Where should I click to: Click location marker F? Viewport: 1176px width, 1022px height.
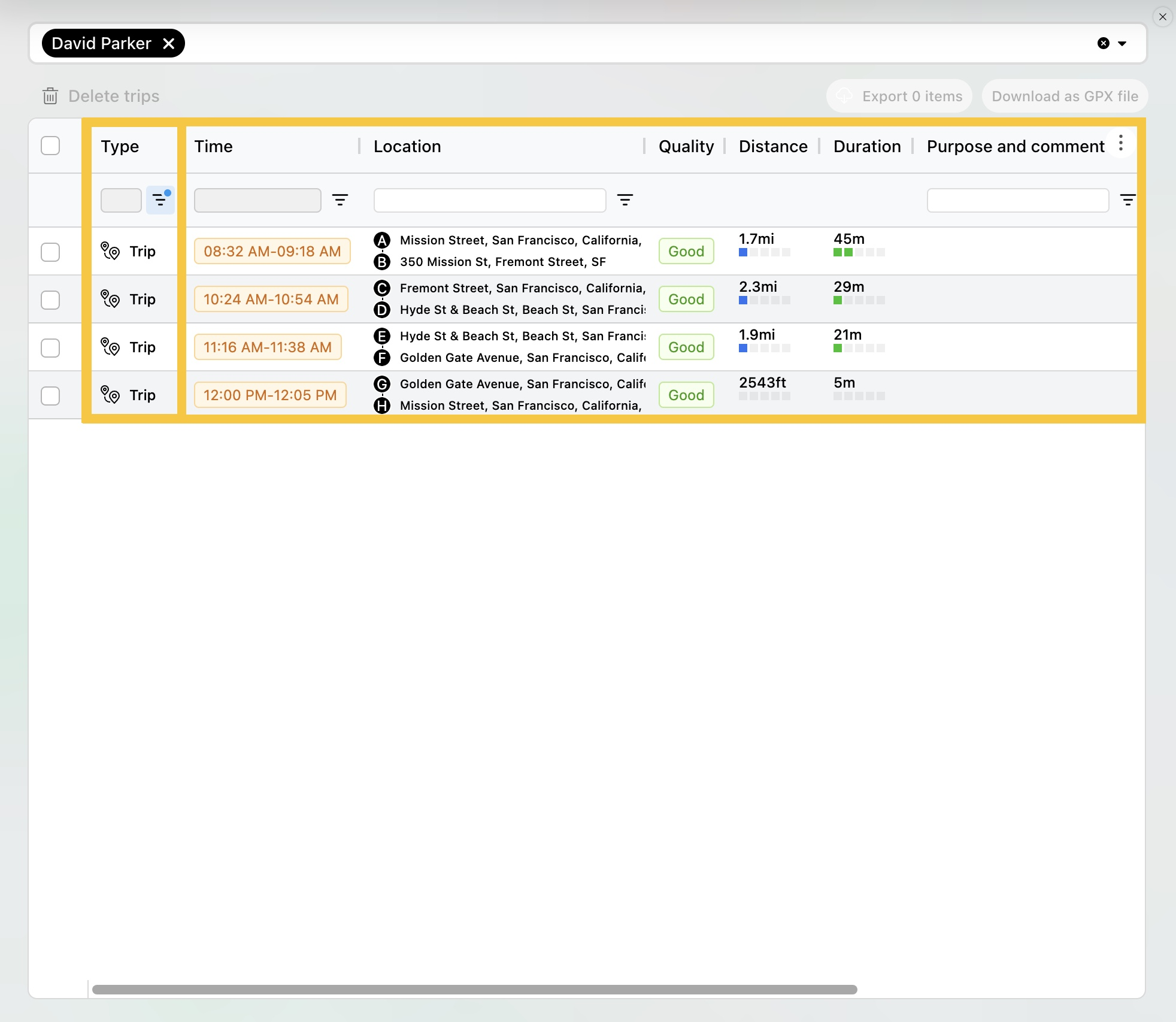pos(382,358)
